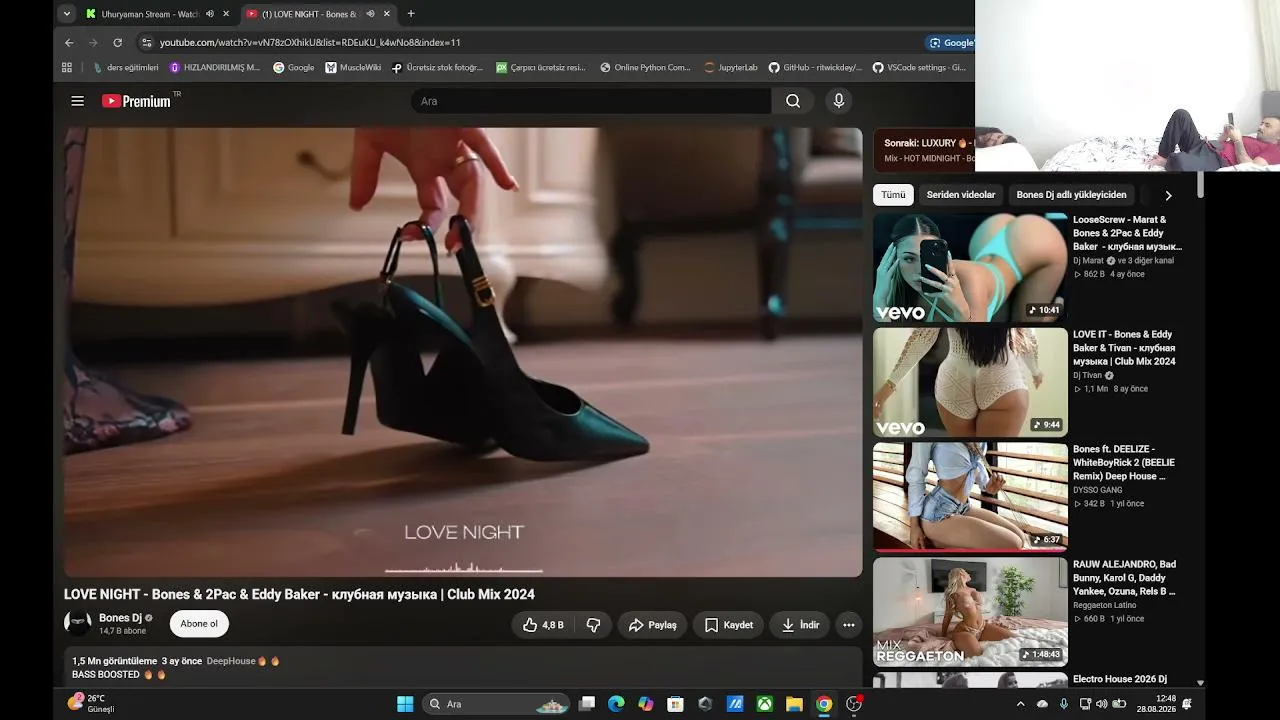
Task: Open the GitHub ritwickdey bookmark
Action: [x=815, y=68]
